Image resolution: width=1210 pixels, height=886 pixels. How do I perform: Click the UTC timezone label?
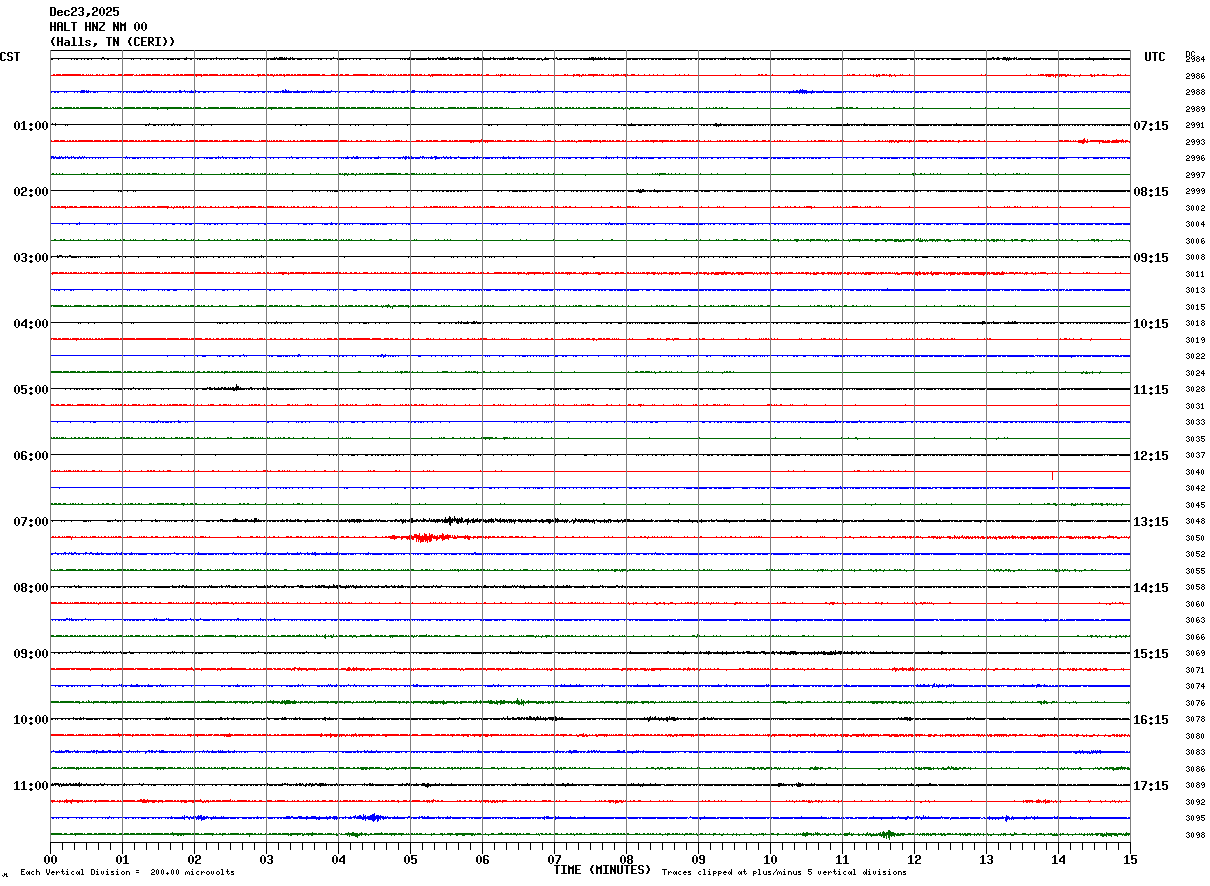pos(1155,57)
